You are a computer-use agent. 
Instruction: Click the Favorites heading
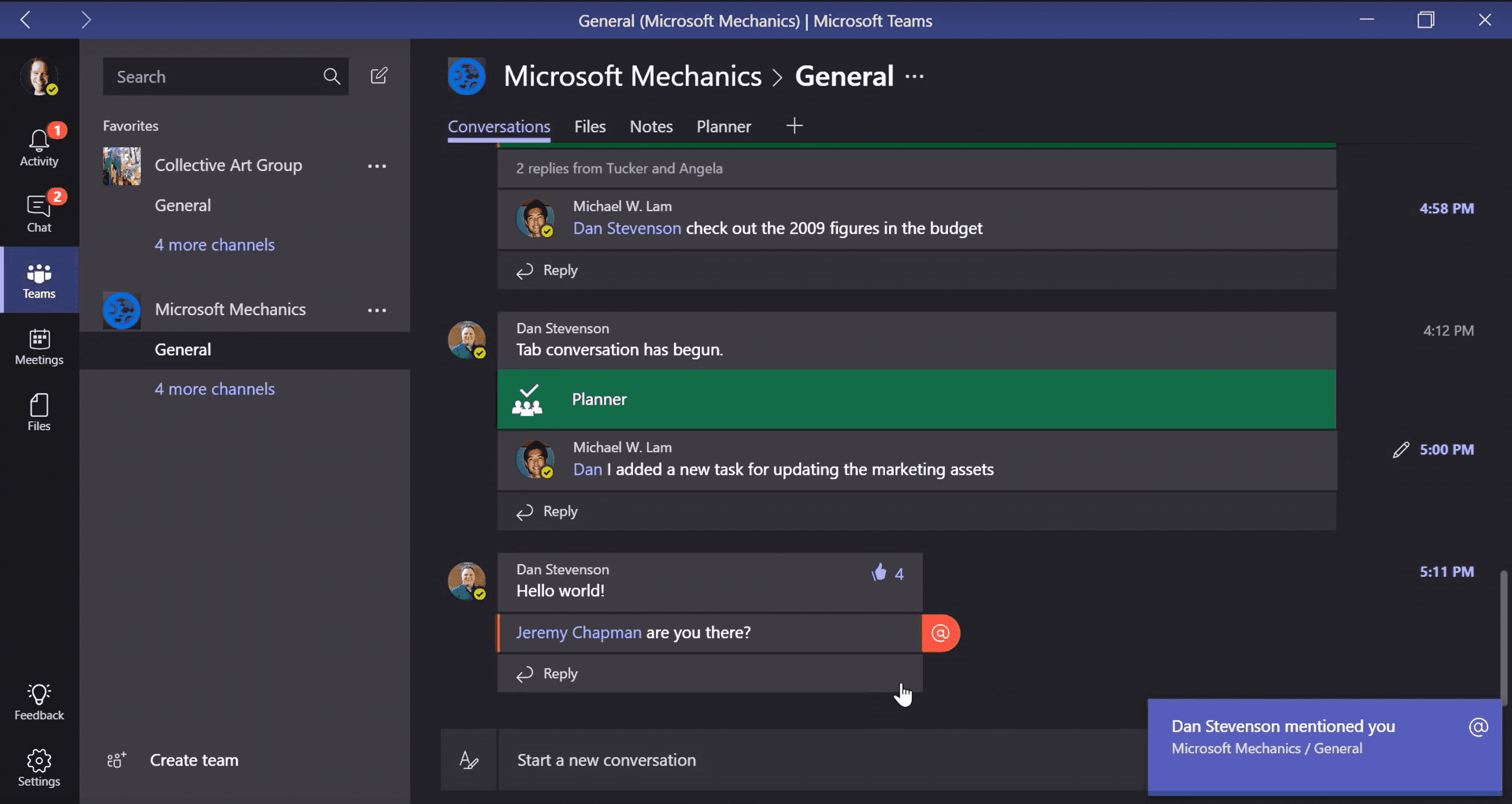130,126
